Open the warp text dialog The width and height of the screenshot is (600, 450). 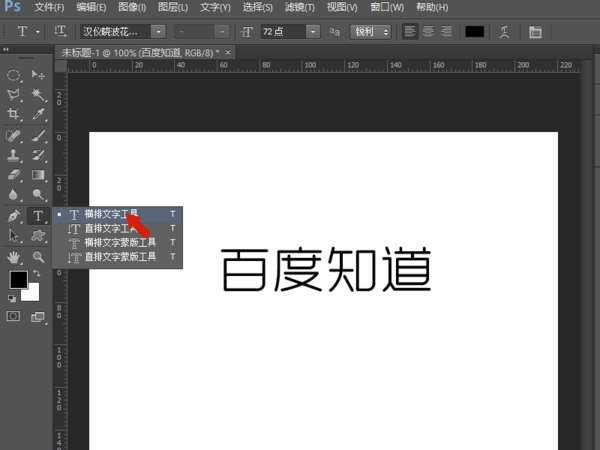coord(504,32)
